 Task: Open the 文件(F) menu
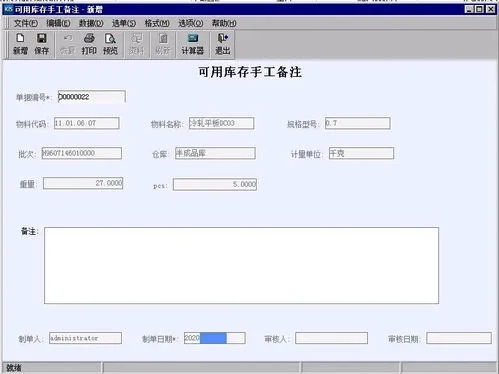click(x=26, y=23)
